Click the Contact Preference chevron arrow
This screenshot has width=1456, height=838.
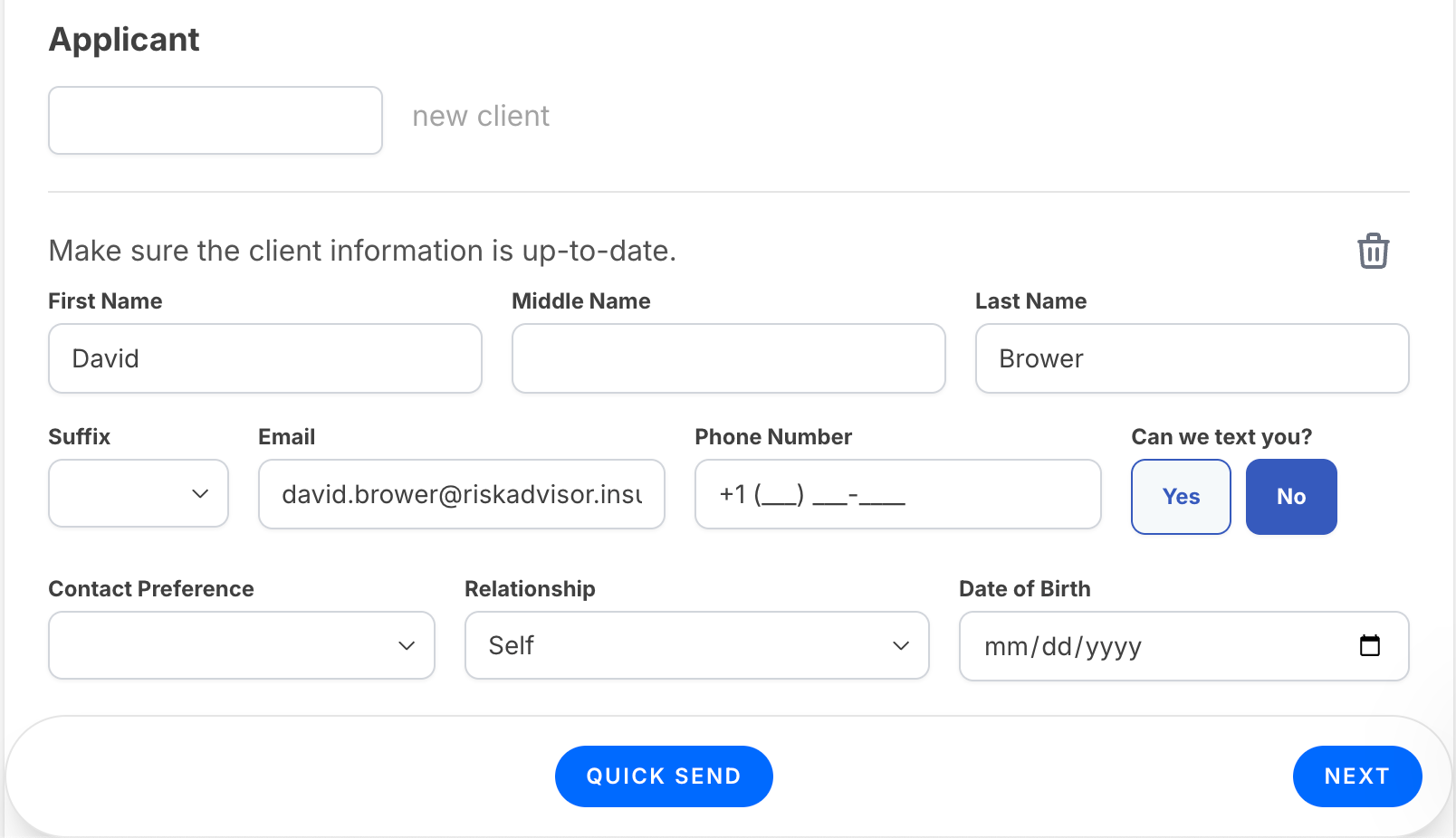407,646
